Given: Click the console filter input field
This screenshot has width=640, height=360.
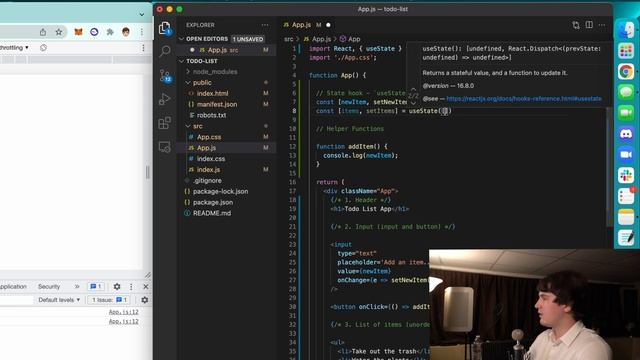Looking at the screenshot, I should [16, 300].
